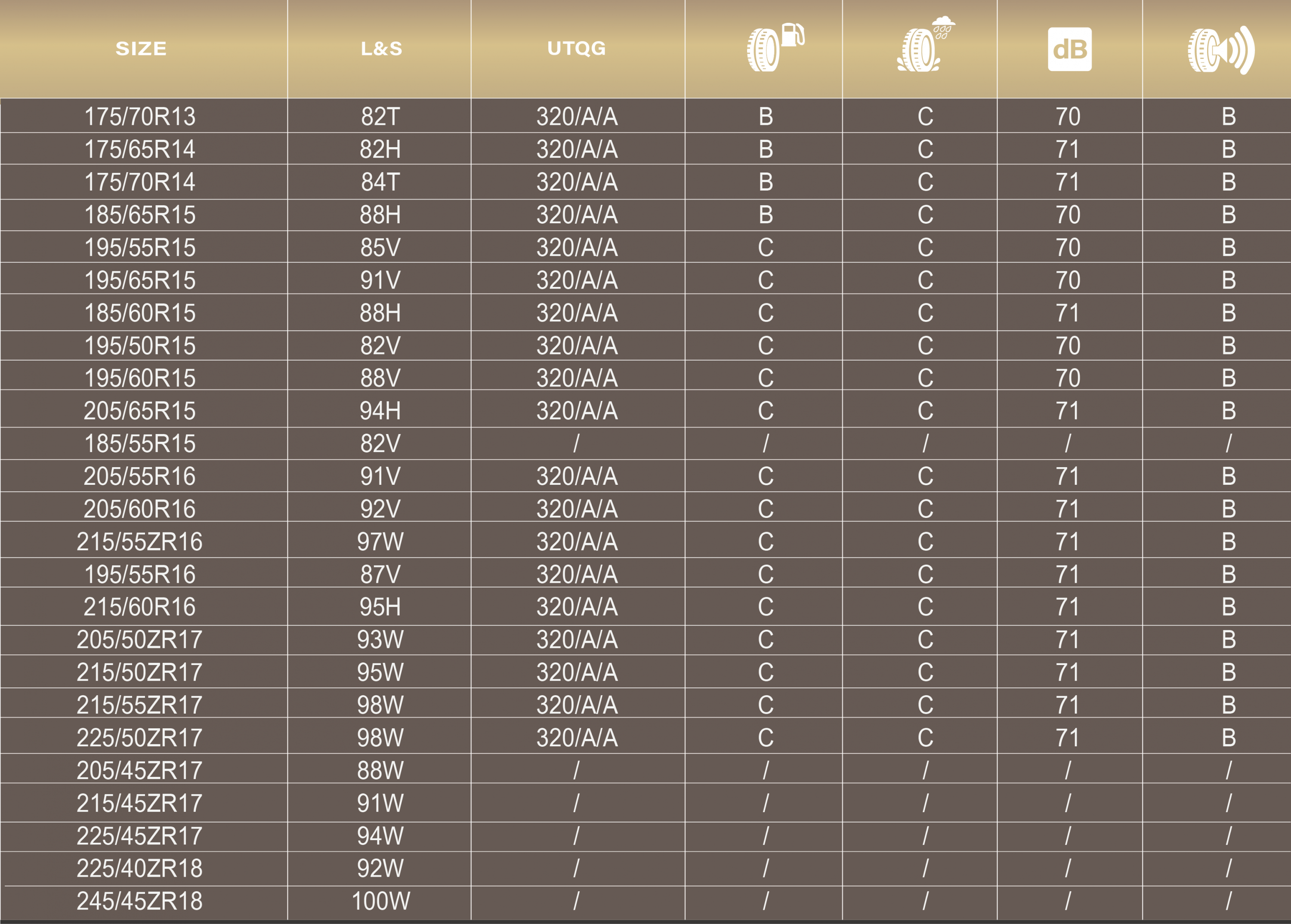Click size cell 195/55R16
The width and height of the screenshot is (1291, 924).
(x=140, y=574)
